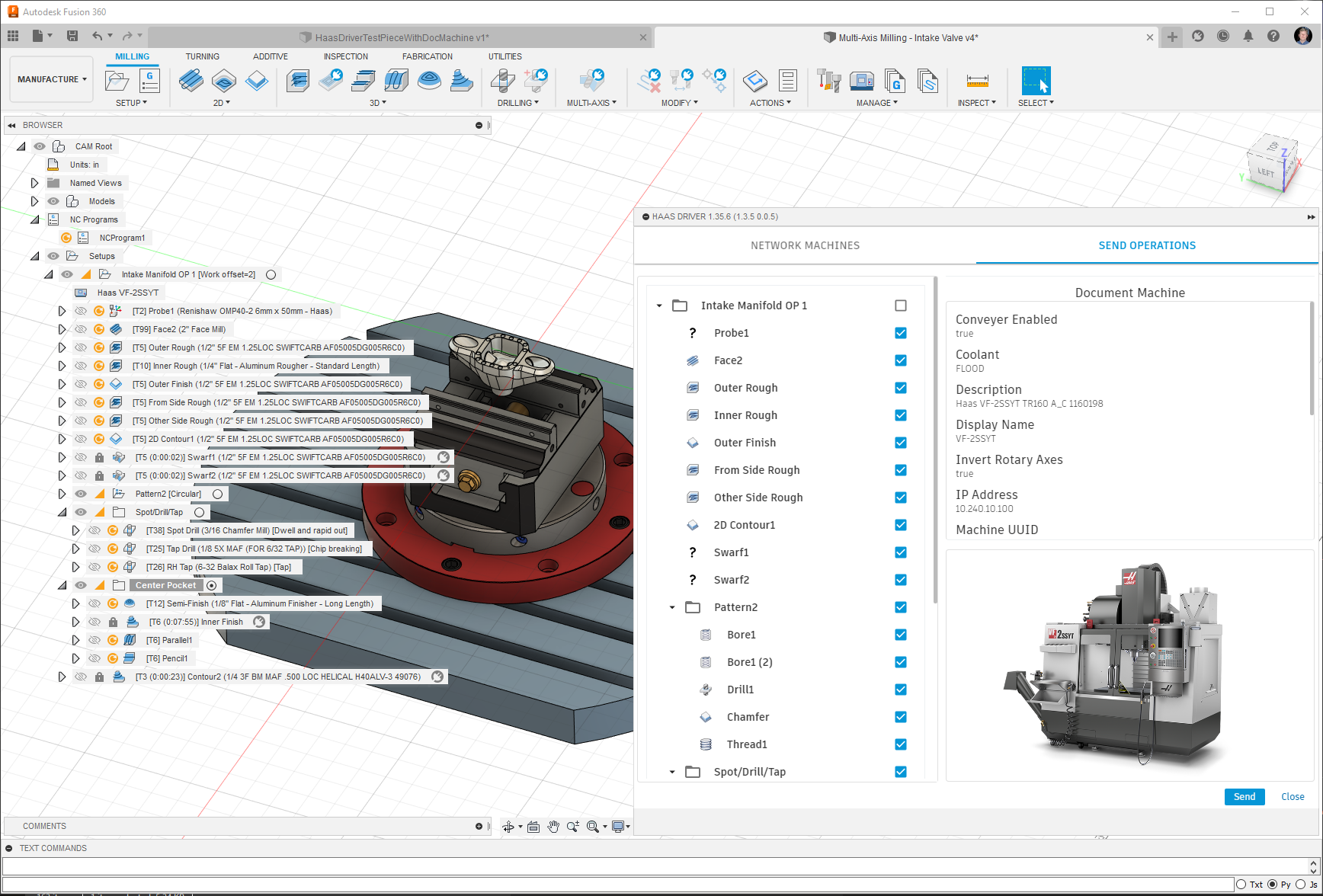Check the Intake Manifold OP 1 checkbox
The width and height of the screenshot is (1323, 896).
click(x=901, y=306)
